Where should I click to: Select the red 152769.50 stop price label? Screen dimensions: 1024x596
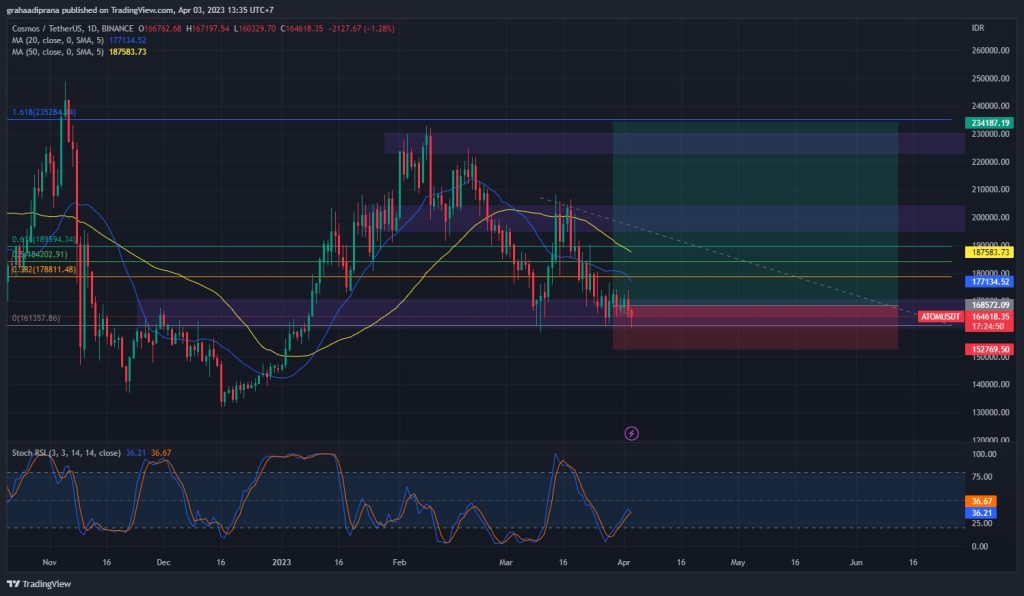[x=989, y=349]
